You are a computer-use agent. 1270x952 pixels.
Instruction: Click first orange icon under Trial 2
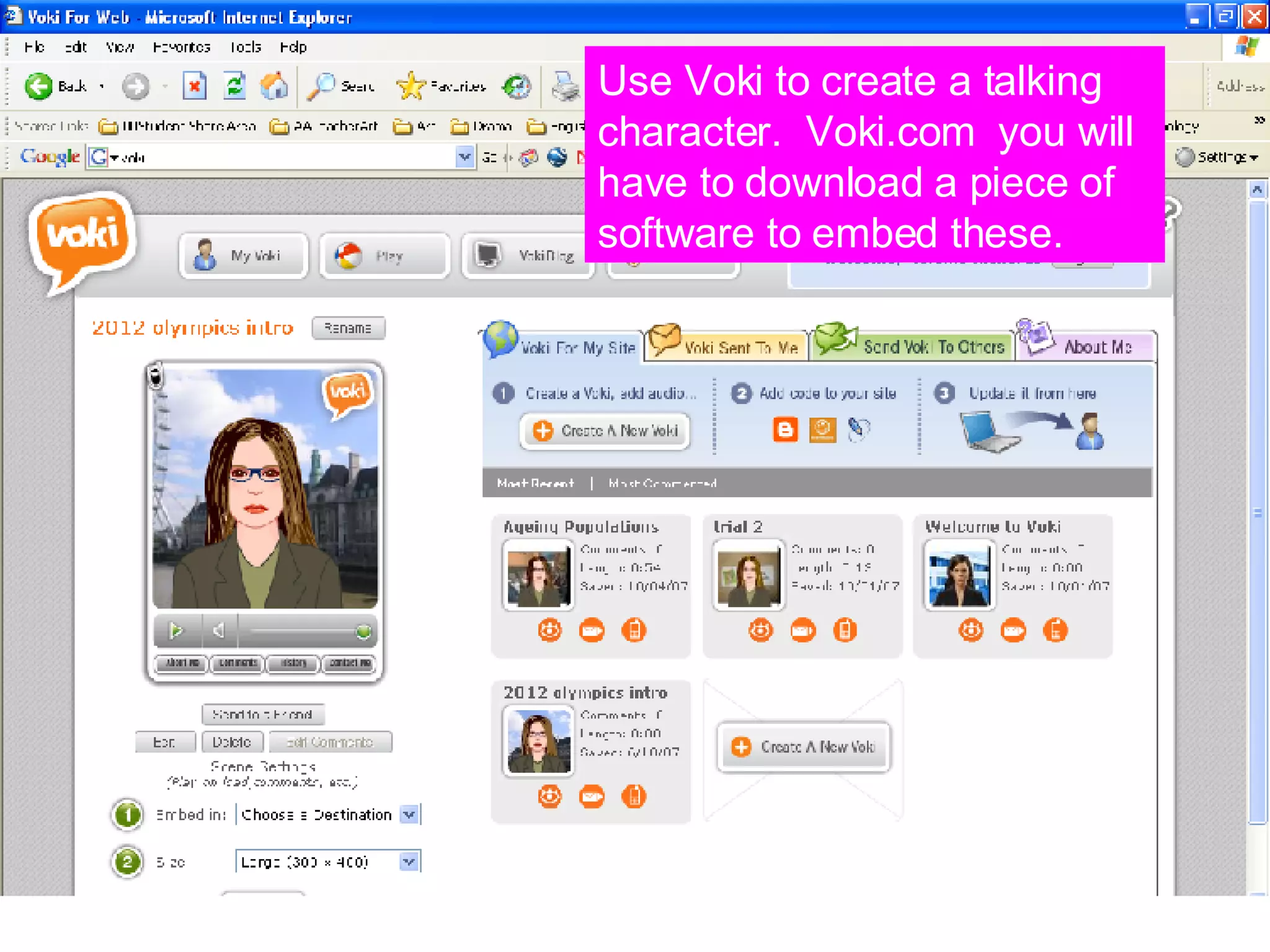coord(761,630)
